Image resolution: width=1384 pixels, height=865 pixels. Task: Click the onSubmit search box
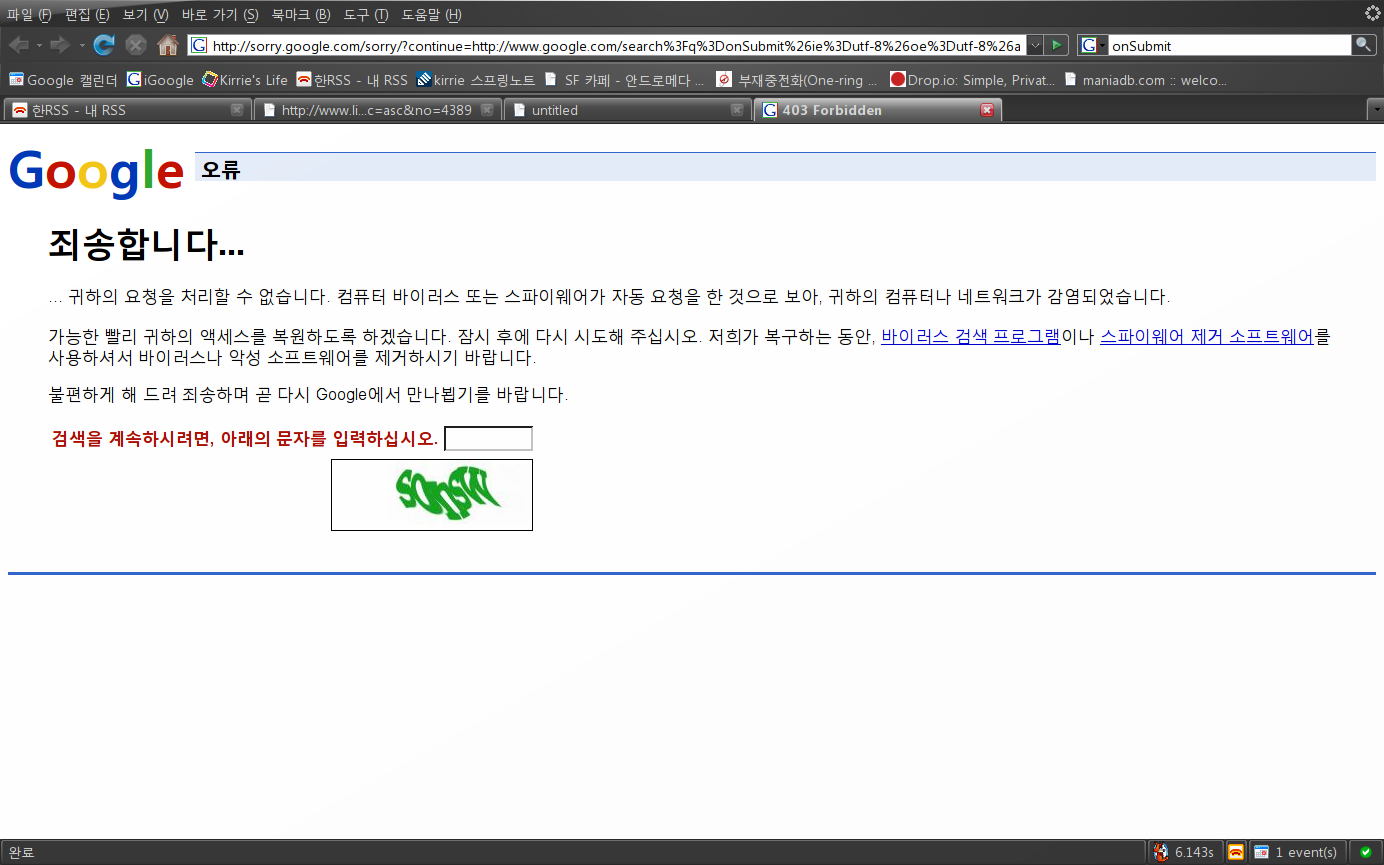(x=1230, y=45)
